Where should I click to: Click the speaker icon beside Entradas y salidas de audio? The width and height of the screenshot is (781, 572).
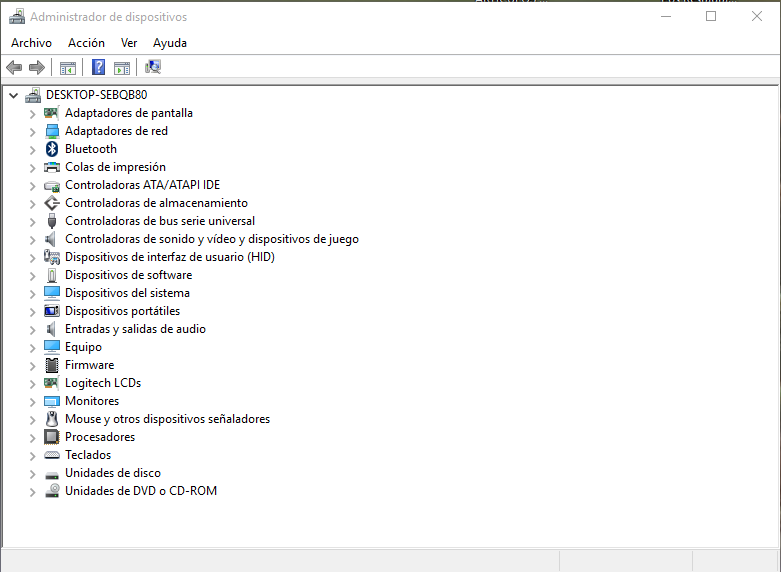click(x=51, y=329)
